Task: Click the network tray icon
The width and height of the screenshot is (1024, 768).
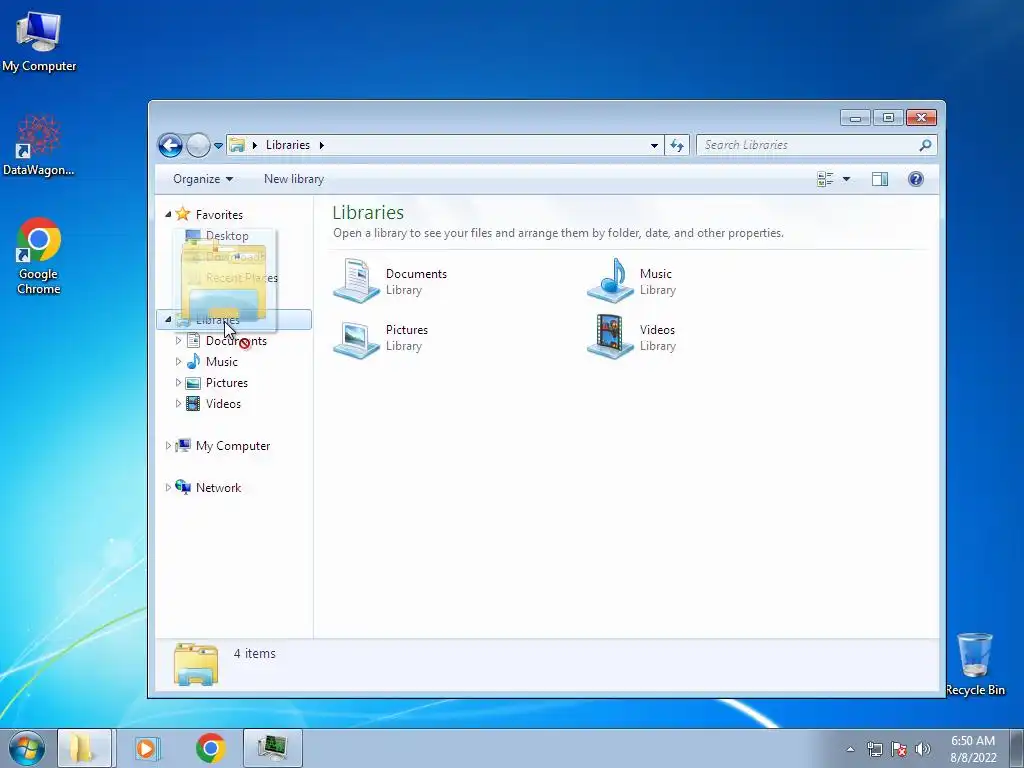Action: pyautogui.click(x=874, y=749)
